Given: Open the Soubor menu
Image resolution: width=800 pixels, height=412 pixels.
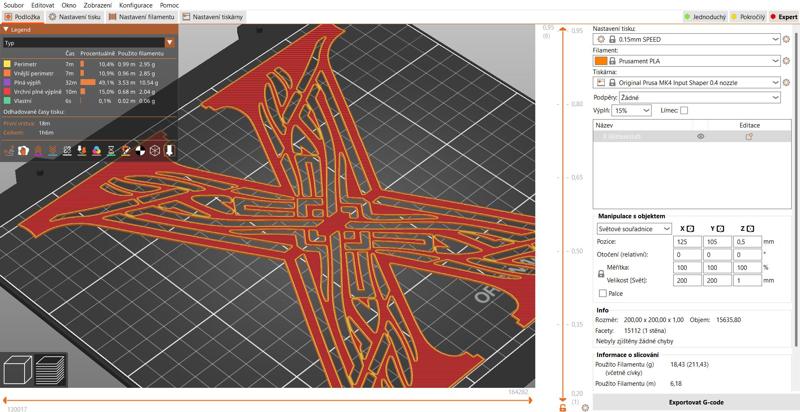Looking at the screenshot, I should pyautogui.click(x=13, y=5).
